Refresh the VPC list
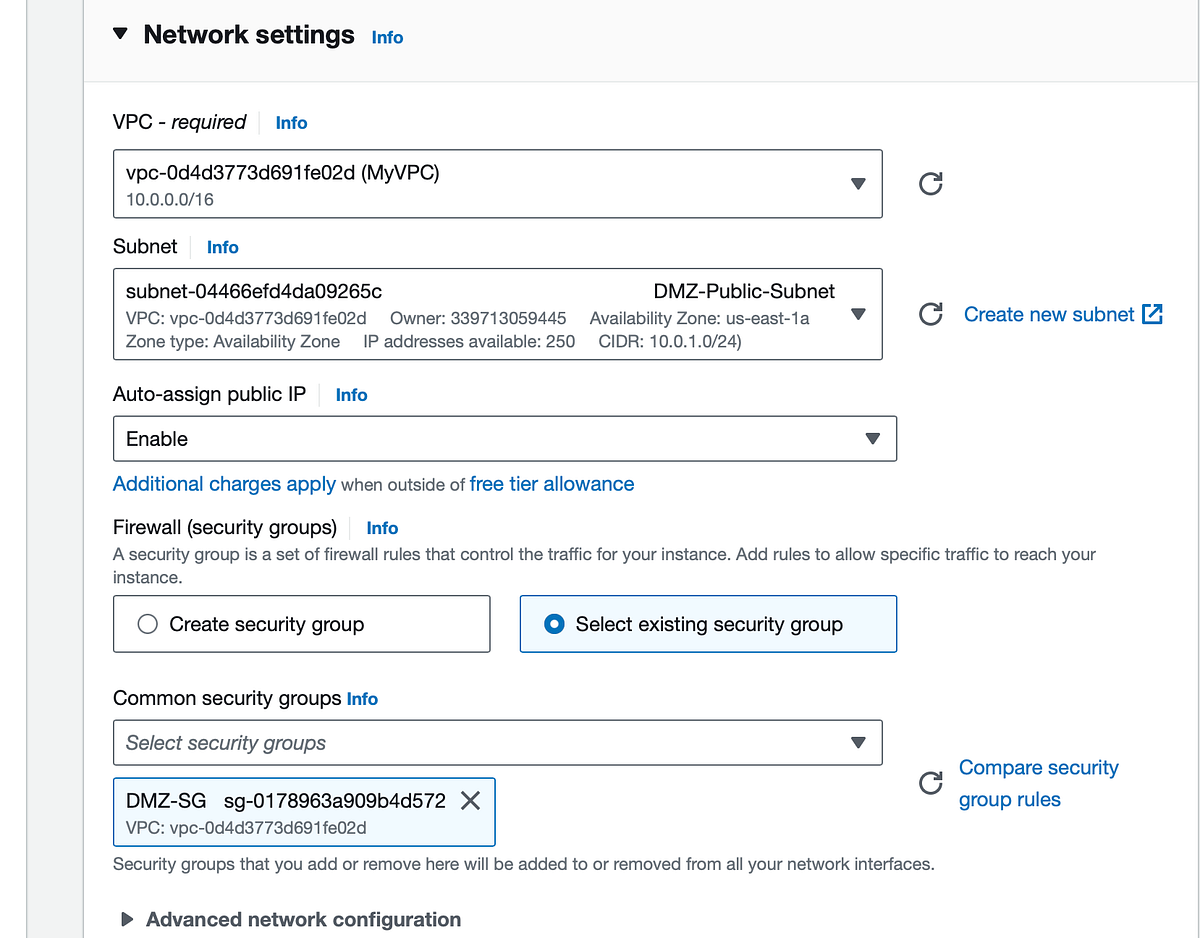The image size is (1200, 938). pos(930,184)
